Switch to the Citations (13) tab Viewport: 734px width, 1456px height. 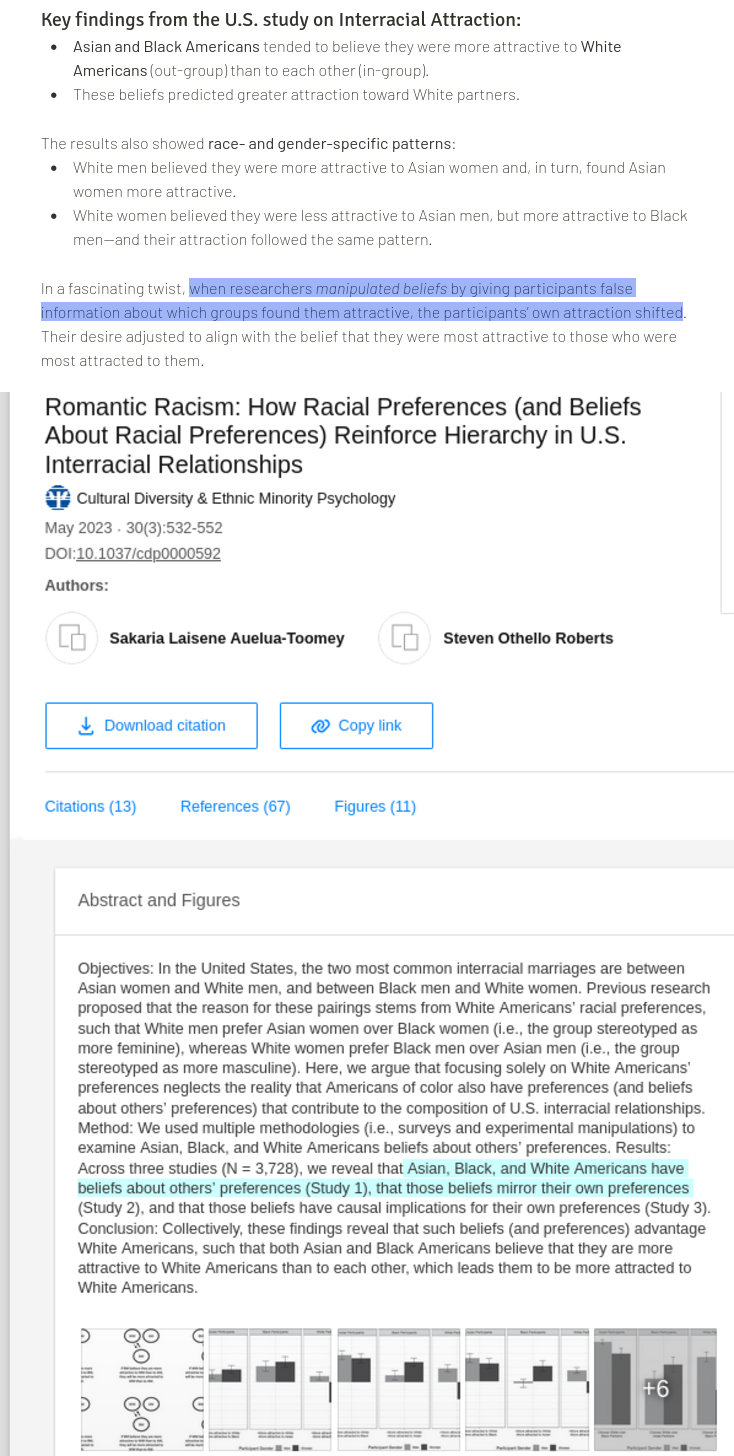point(91,806)
